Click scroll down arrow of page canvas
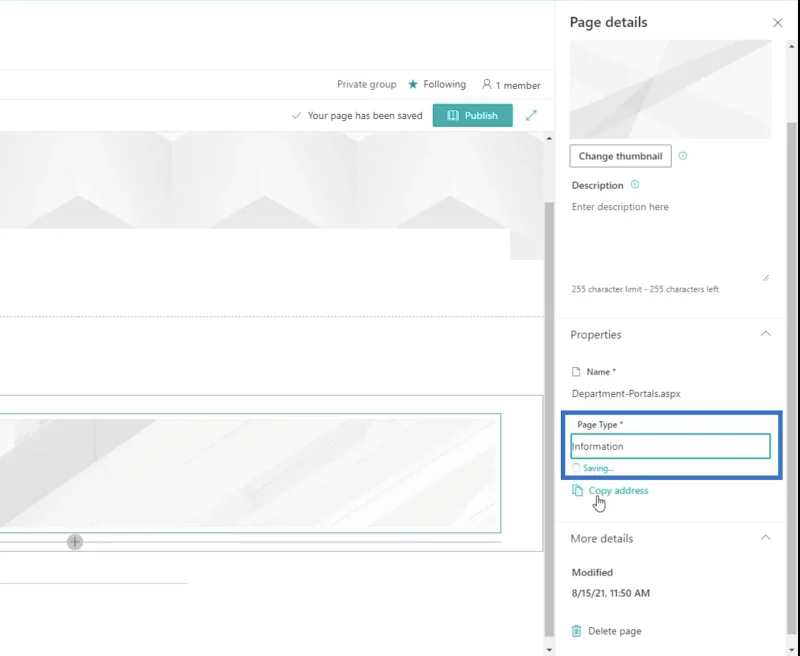 549,650
